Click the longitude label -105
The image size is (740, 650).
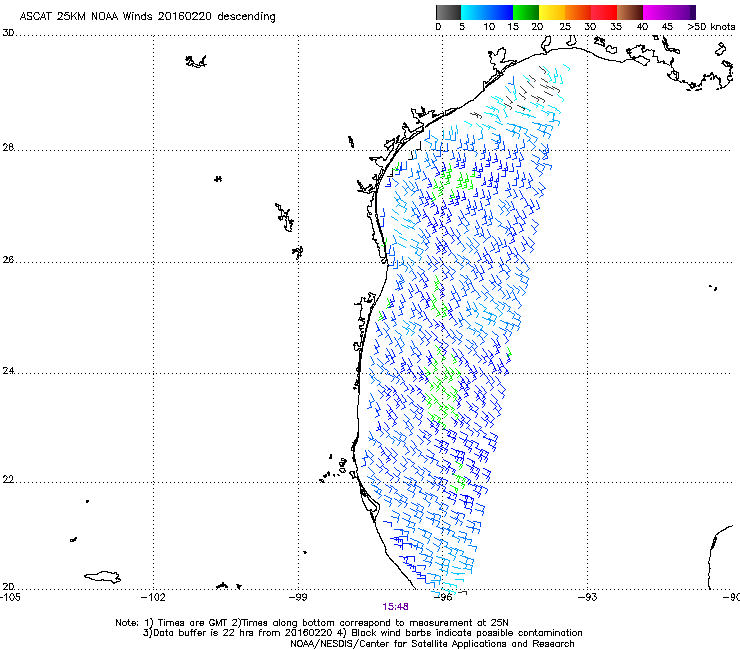(x=10, y=597)
